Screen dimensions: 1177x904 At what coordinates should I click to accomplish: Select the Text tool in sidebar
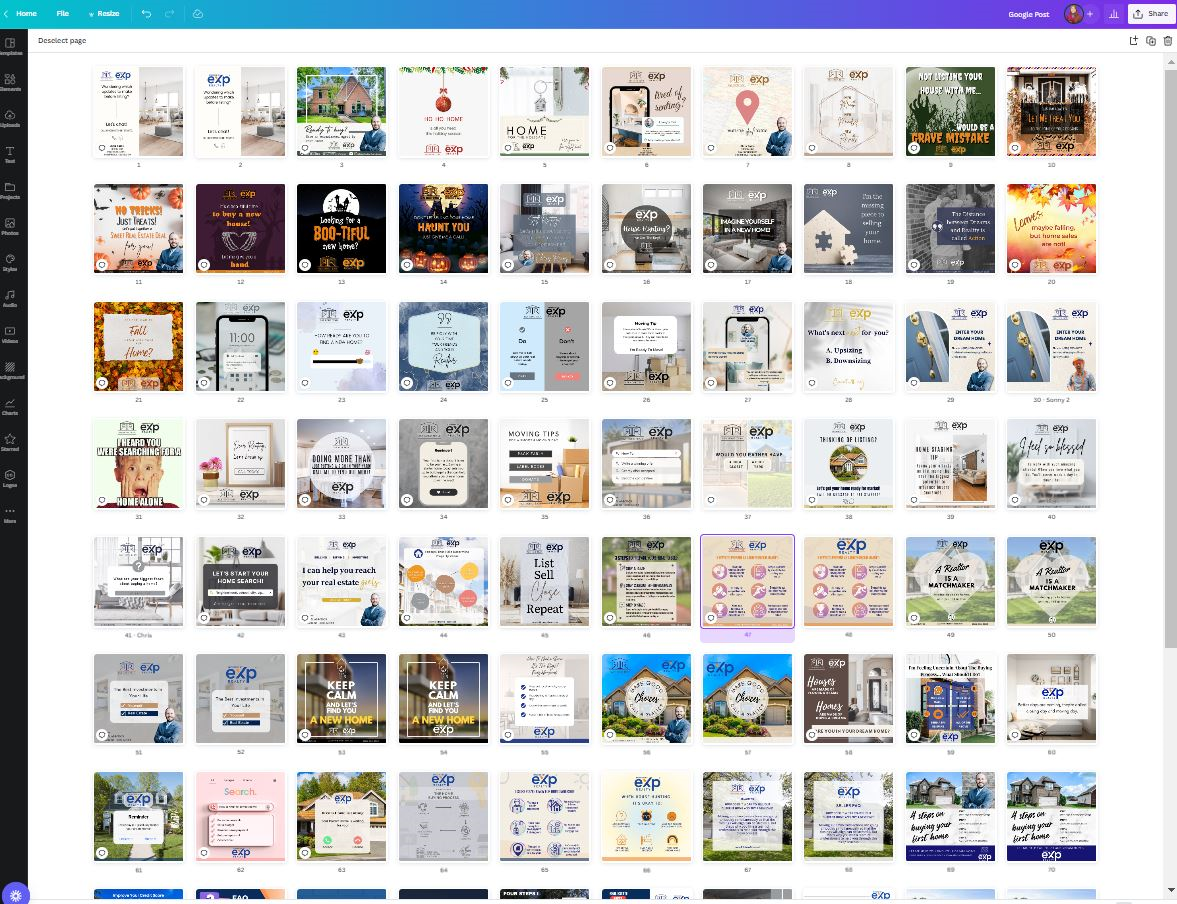pos(10,155)
